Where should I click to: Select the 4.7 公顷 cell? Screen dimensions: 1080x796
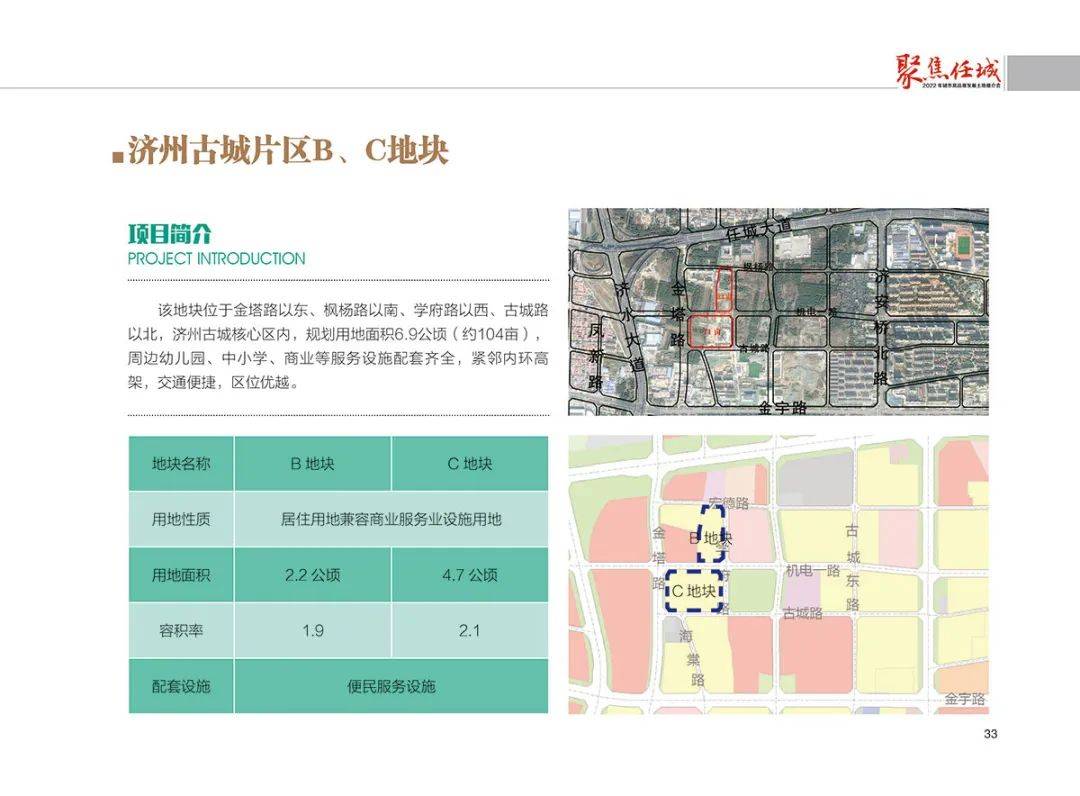pos(470,575)
